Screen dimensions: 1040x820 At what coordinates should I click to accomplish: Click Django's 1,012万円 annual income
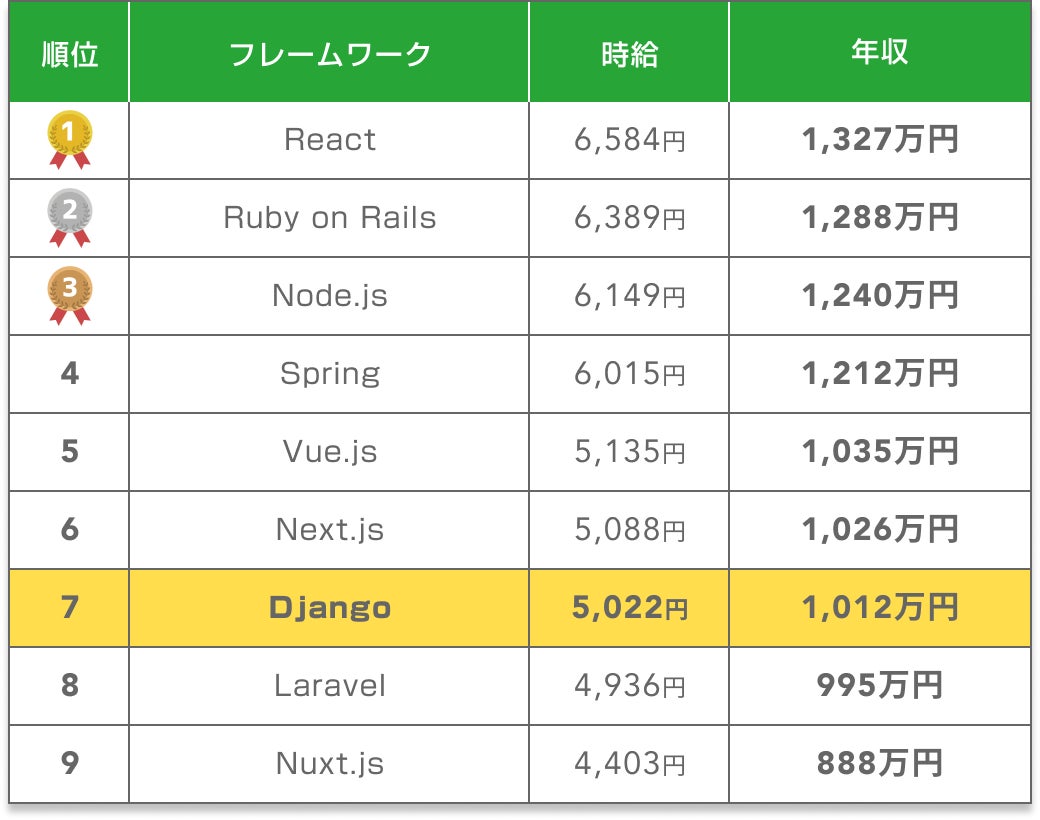pos(879,608)
